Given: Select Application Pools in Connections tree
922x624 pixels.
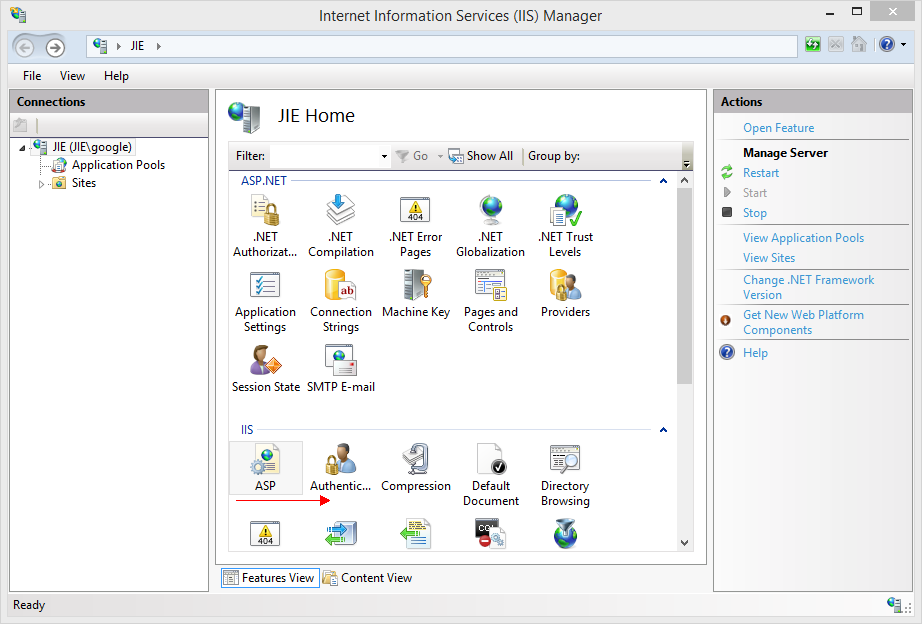Looking at the screenshot, I should coord(118,165).
